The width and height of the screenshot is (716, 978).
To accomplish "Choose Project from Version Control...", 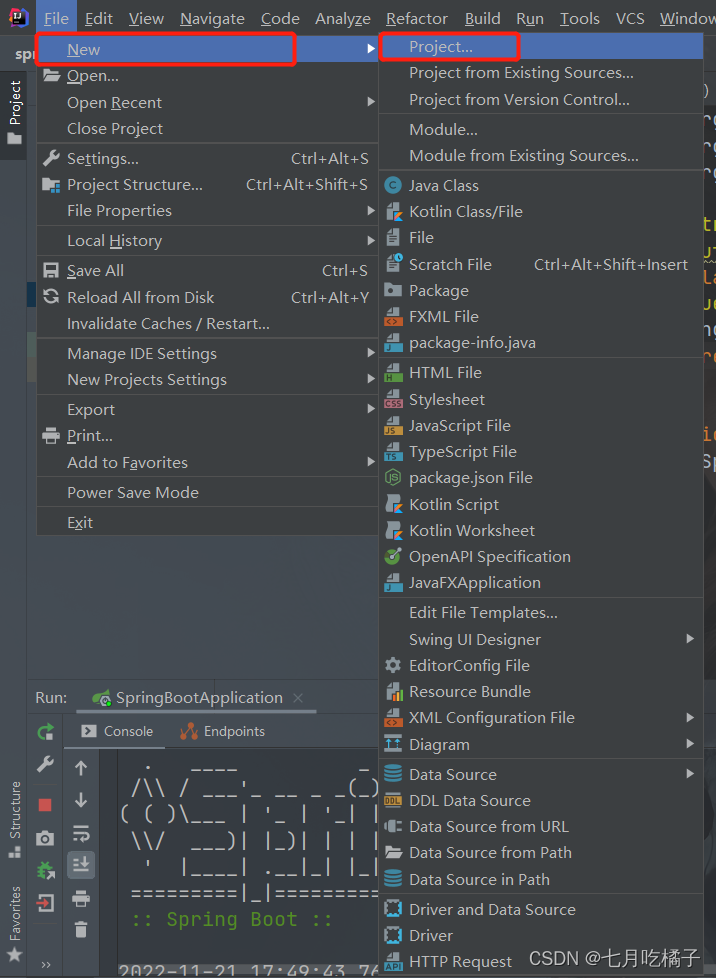I will (541, 100).
